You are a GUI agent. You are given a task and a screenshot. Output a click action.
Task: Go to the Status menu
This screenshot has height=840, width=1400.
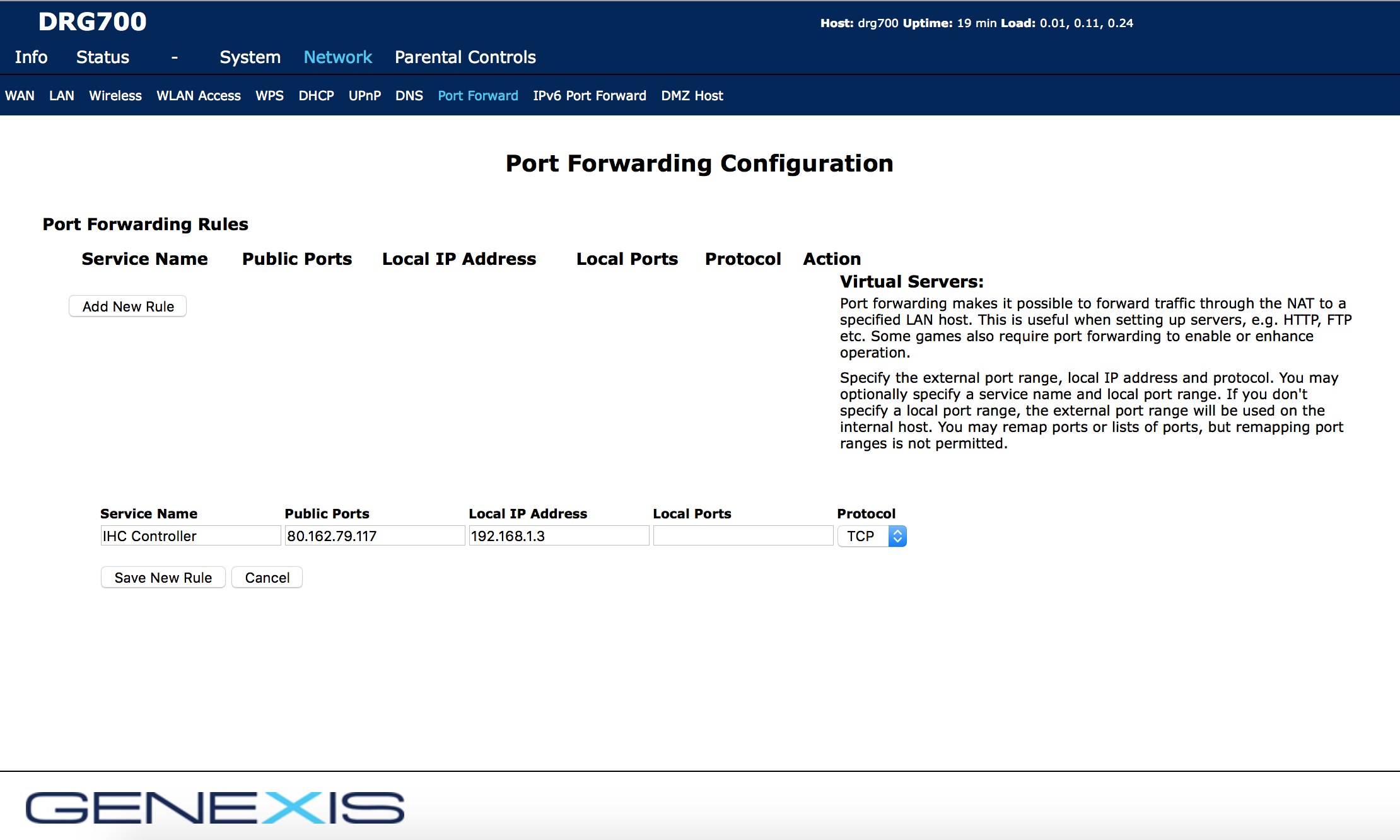coord(103,57)
